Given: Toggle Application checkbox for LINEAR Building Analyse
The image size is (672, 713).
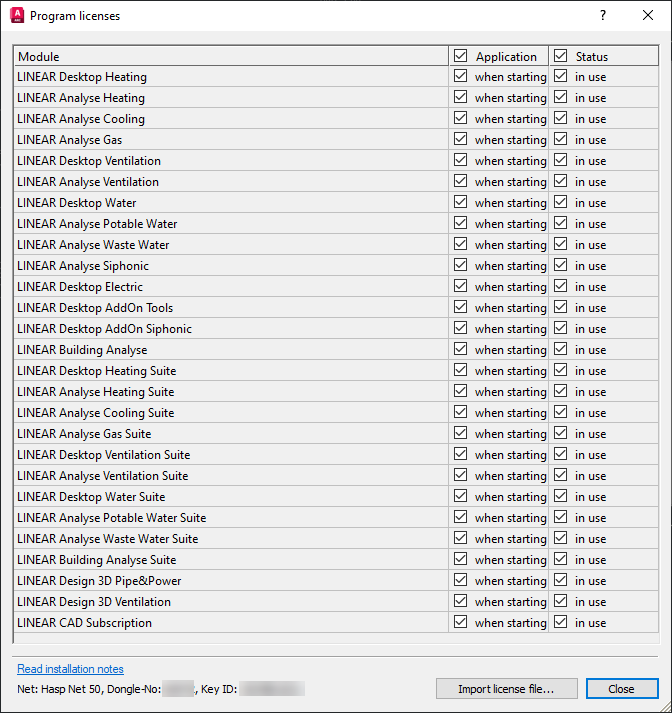Looking at the screenshot, I should 460,348.
